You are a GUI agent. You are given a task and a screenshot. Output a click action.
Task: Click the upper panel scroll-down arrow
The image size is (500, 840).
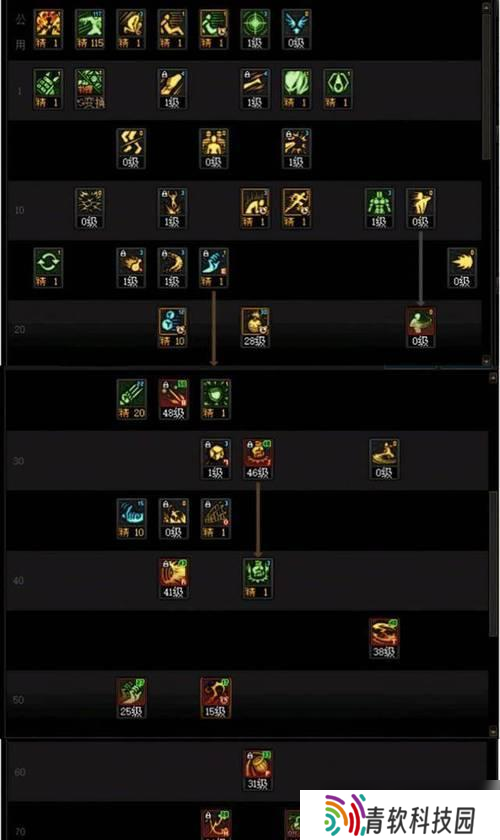pyautogui.click(x=486, y=361)
